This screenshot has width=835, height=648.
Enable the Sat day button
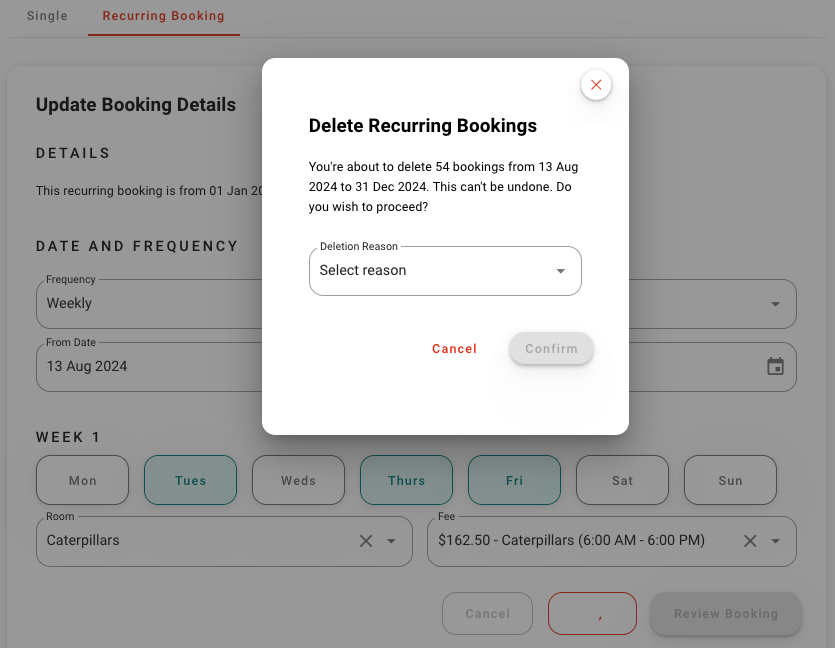pyautogui.click(x=622, y=480)
